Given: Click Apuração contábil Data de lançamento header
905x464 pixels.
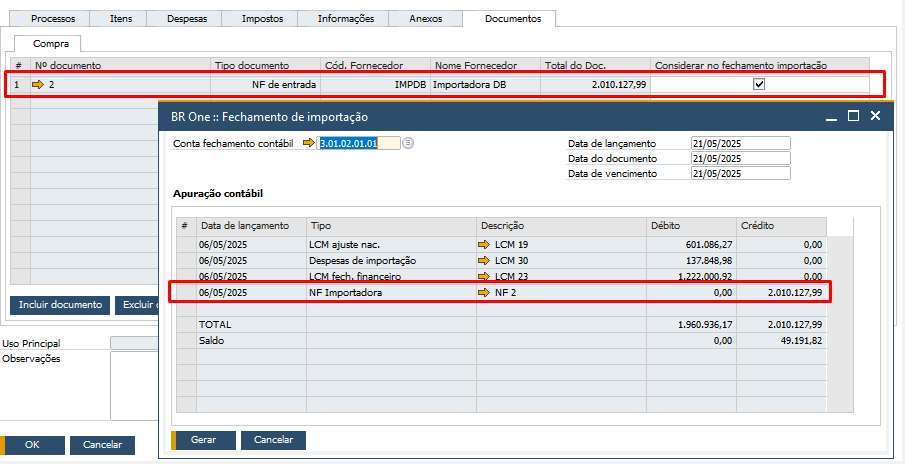Looking at the screenshot, I should click(251, 226).
